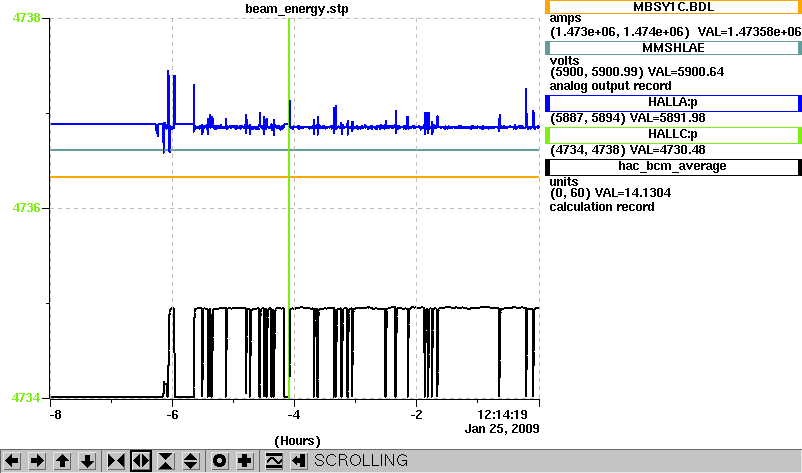
Task: Click the 12:14:19 timestamp on x-axis
Action: 502,415
